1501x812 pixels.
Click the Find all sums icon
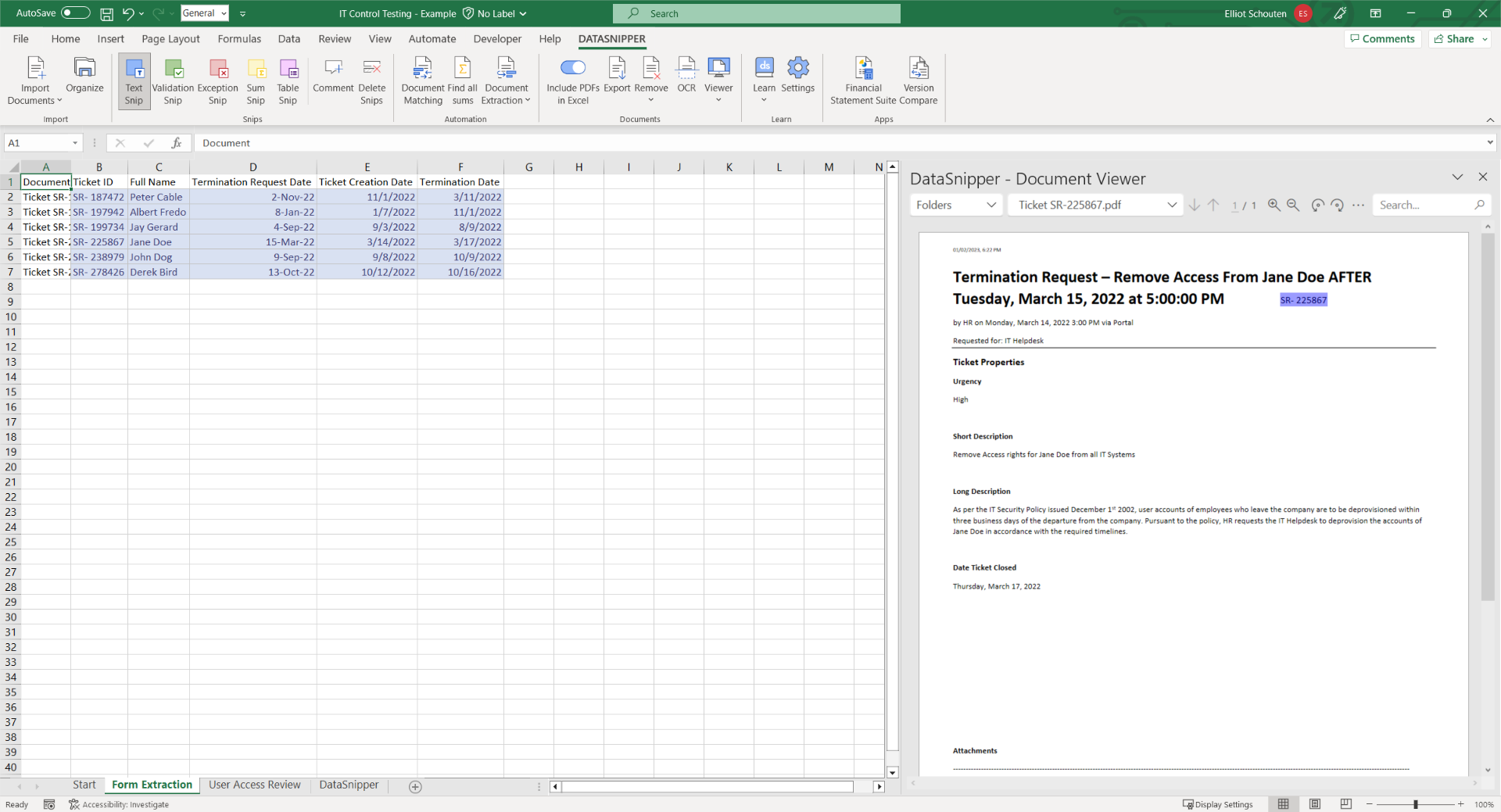point(462,80)
